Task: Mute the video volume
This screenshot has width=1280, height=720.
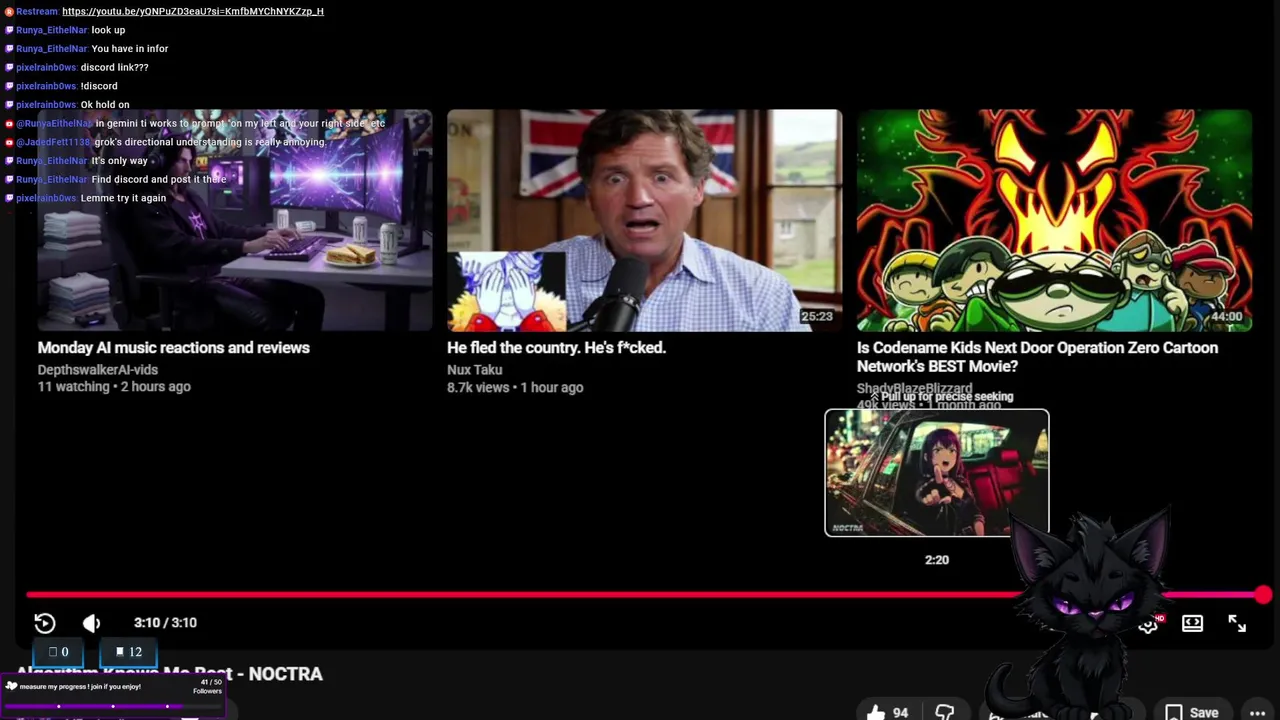Action: (91, 623)
